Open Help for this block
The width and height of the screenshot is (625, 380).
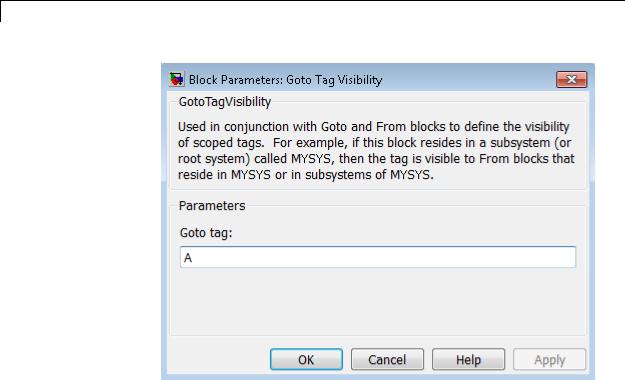pos(468,360)
